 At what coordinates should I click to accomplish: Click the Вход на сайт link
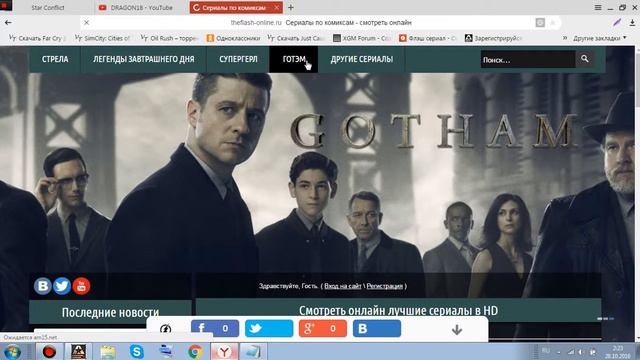click(342, 286)
